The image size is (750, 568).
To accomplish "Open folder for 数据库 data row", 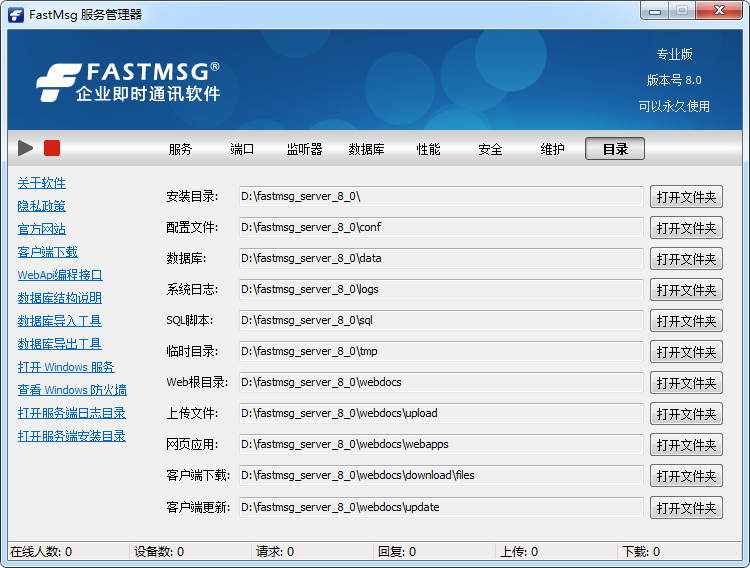I will (686, 259).
